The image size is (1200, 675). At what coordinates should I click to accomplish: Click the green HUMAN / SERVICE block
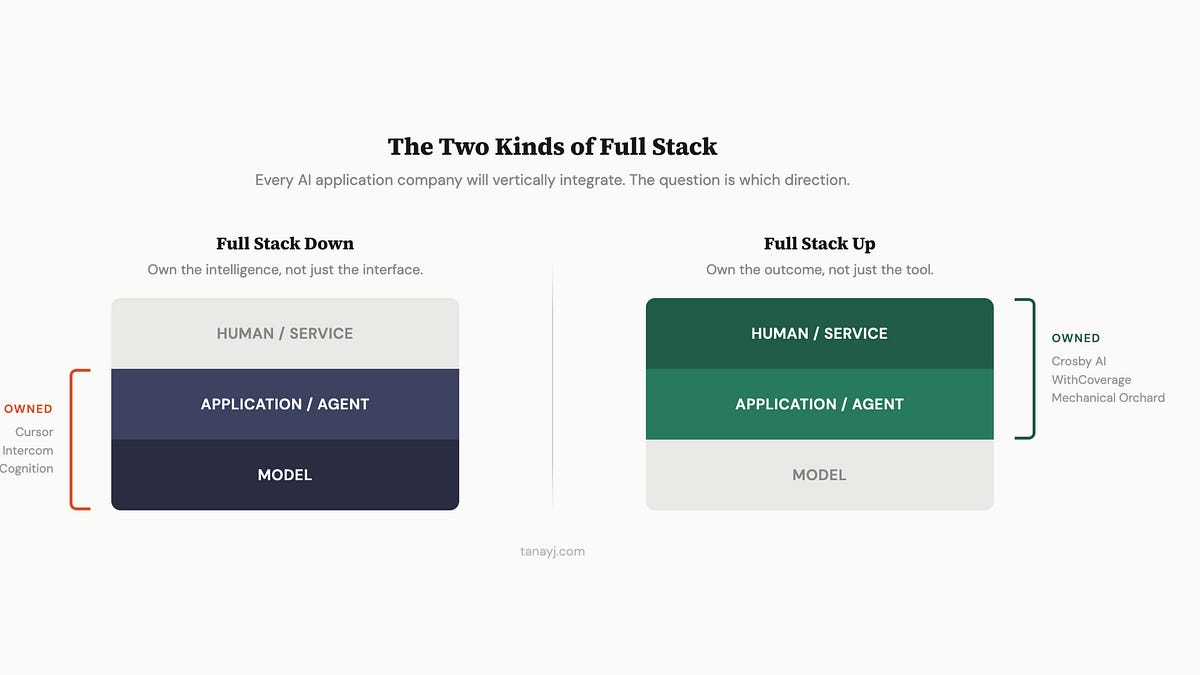coord(819,333)
